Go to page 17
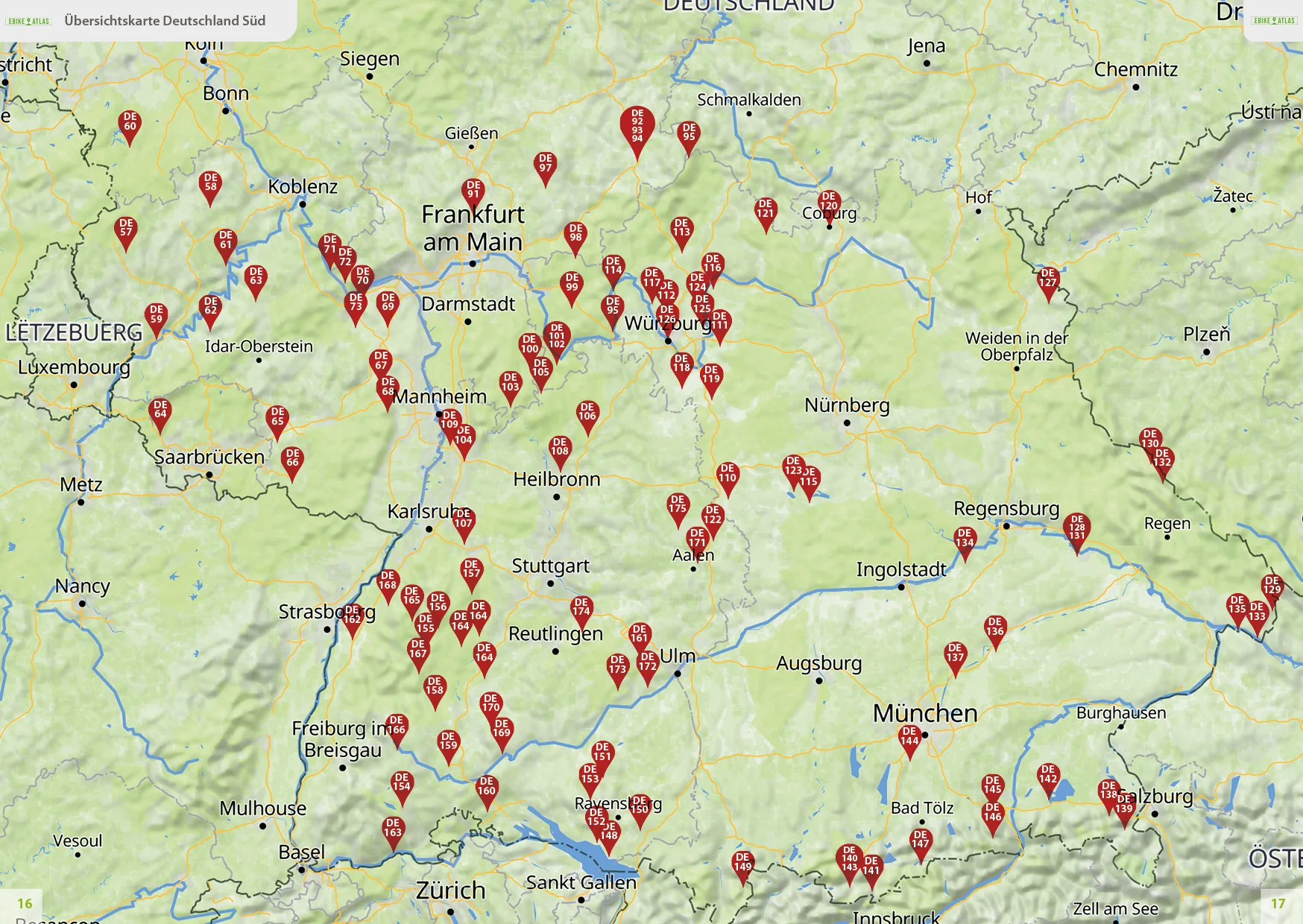Screen dimensions: 1303x924 [x=1278, y=903]
